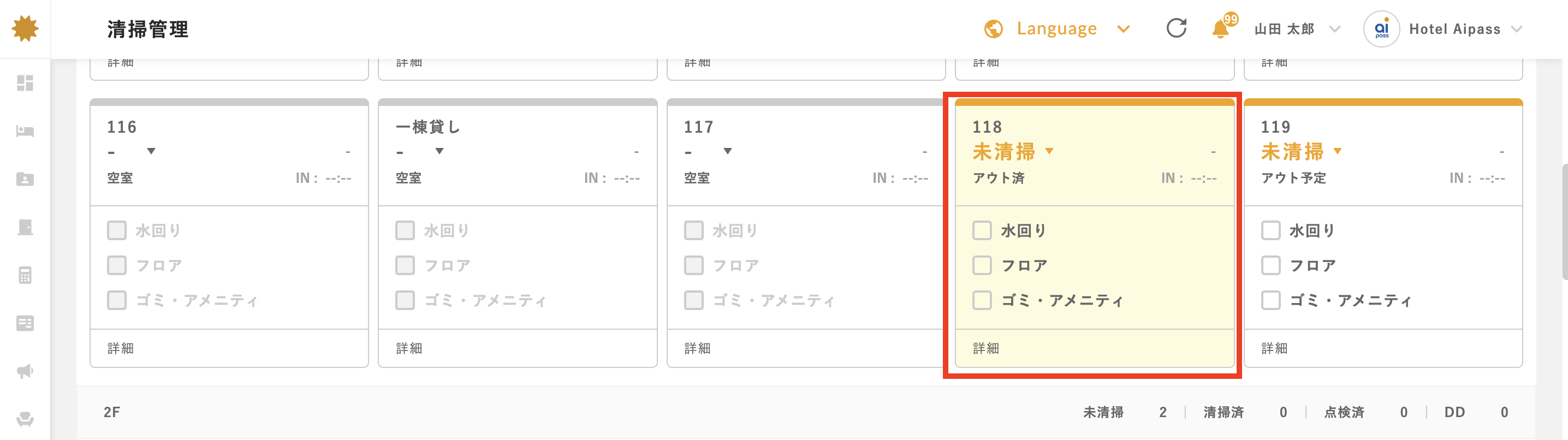Open status dropdown for room 116

pyautogui.click(x=151, y=151)
